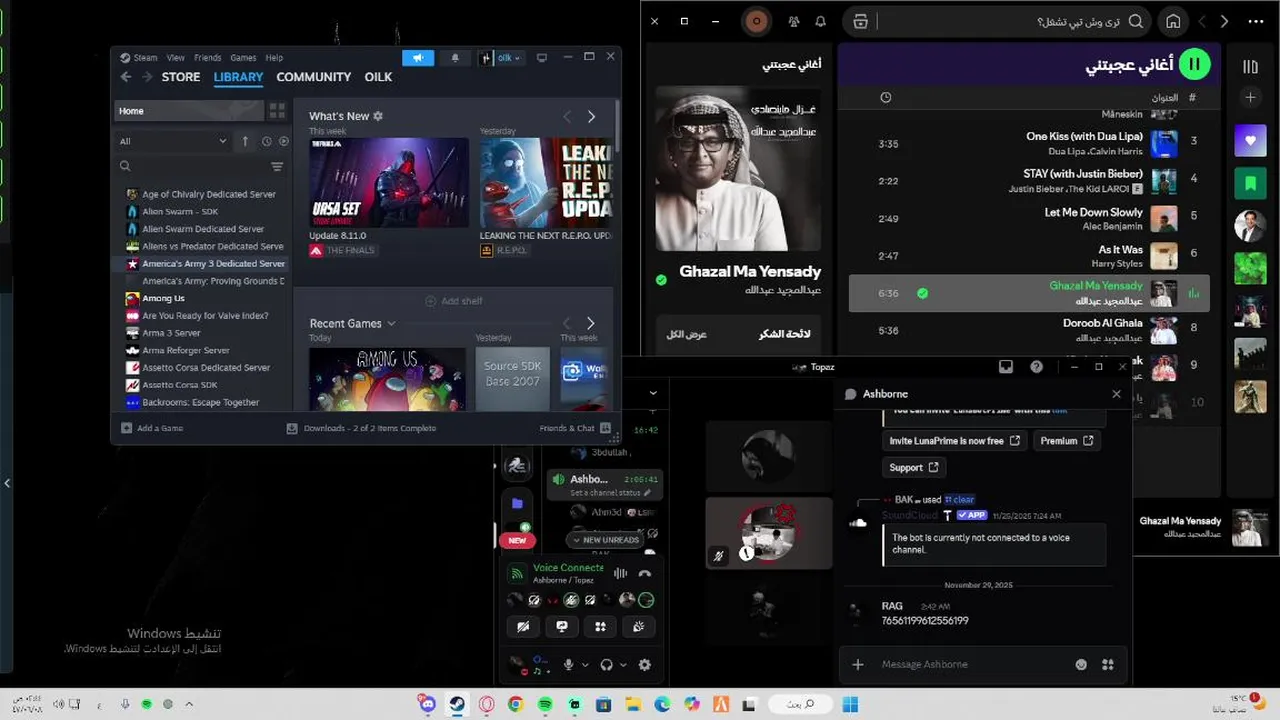Viewport: 1280px width, 720px height.
Task: Open Spotify browse icon in search bar
Action: (x=860, y=21)
